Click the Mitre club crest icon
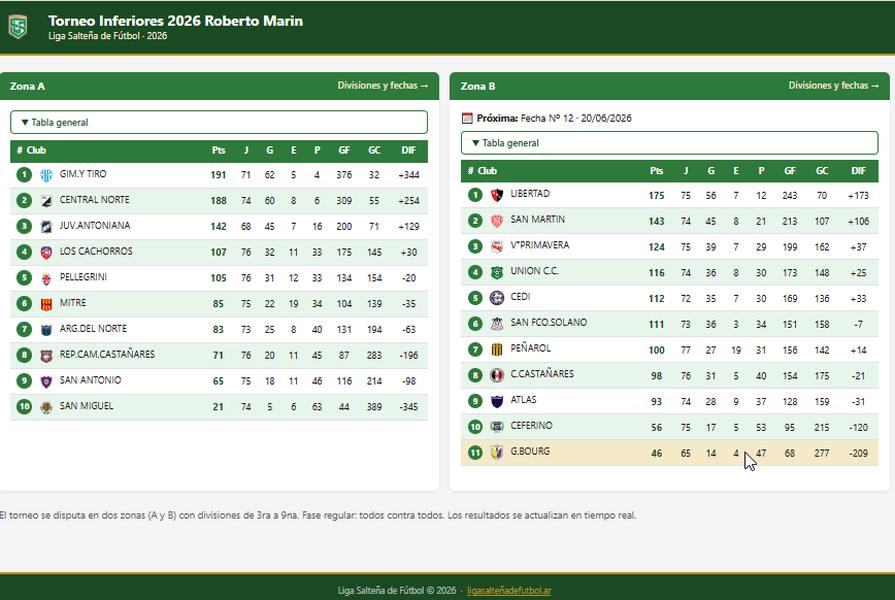 pyautogui.click(x=46, y=304)
